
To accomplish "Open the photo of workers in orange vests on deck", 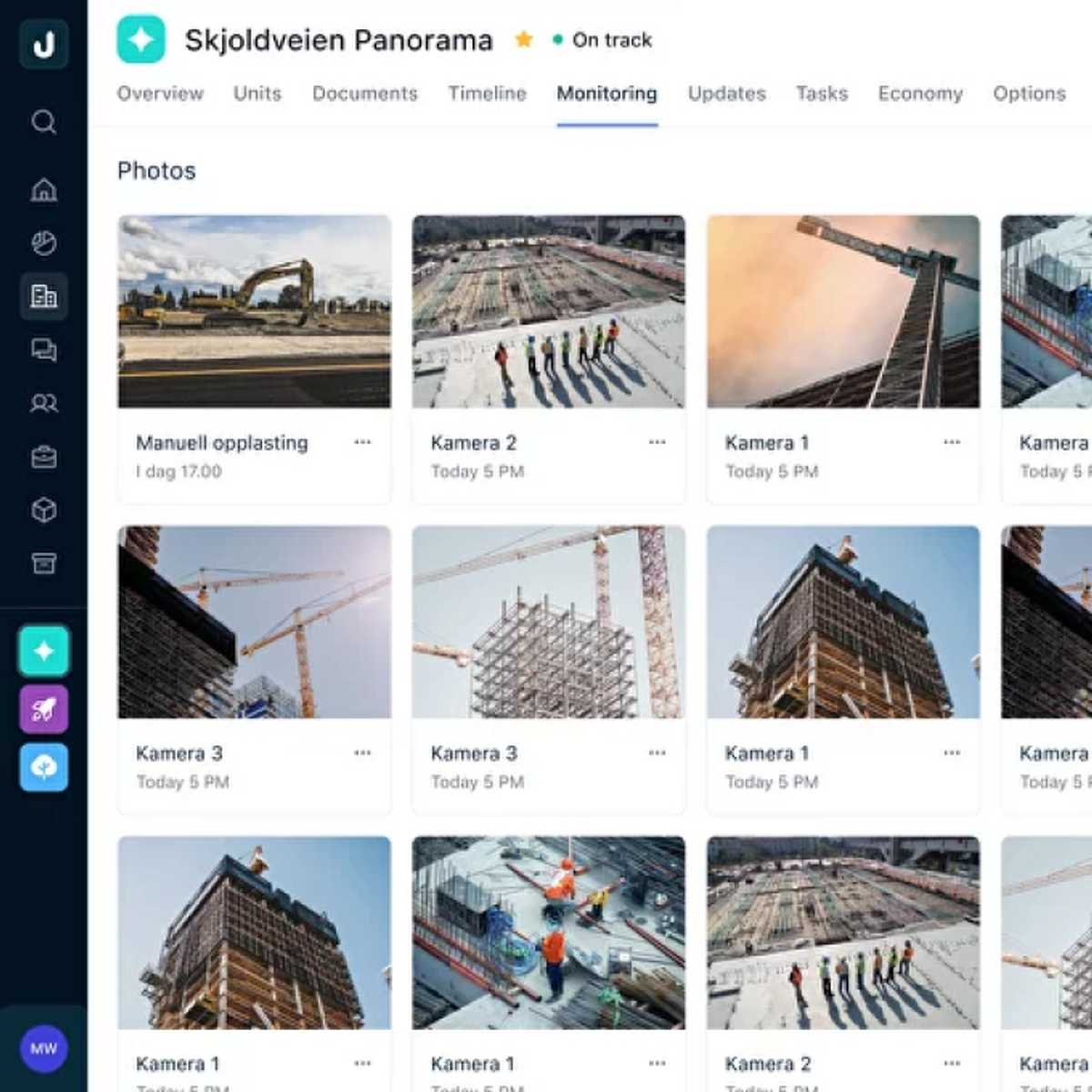I will point(549,933).
